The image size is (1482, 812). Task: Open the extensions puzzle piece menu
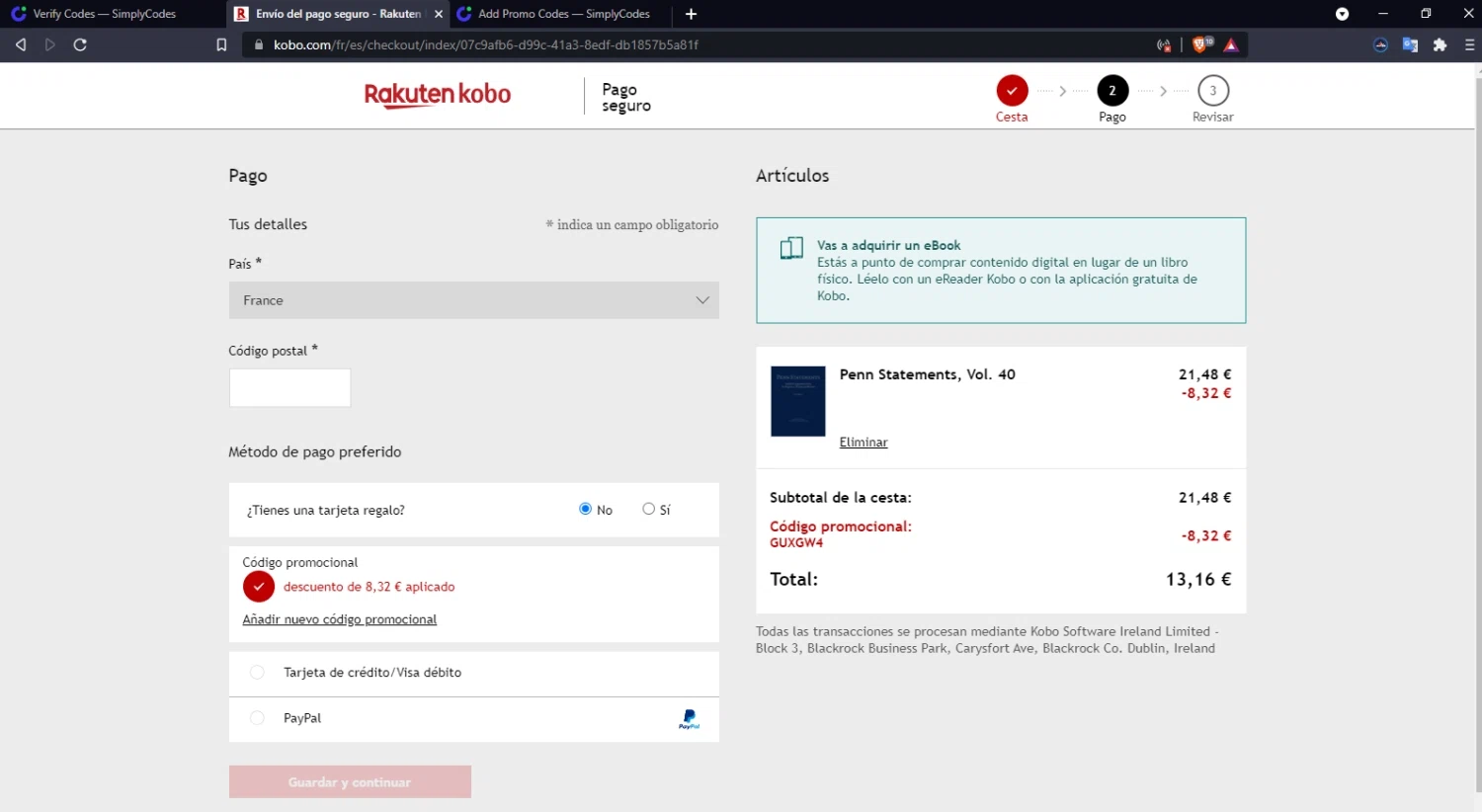point(1440,44)
